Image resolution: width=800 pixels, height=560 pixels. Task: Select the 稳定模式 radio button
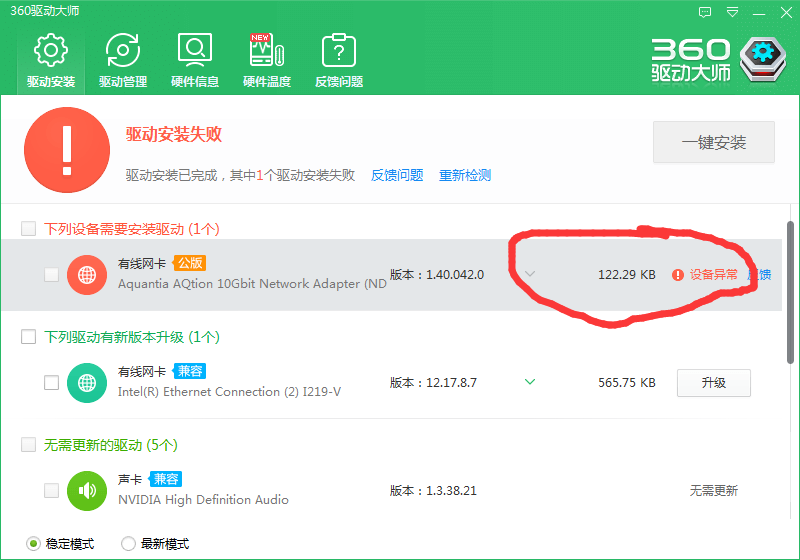(33, 544)
